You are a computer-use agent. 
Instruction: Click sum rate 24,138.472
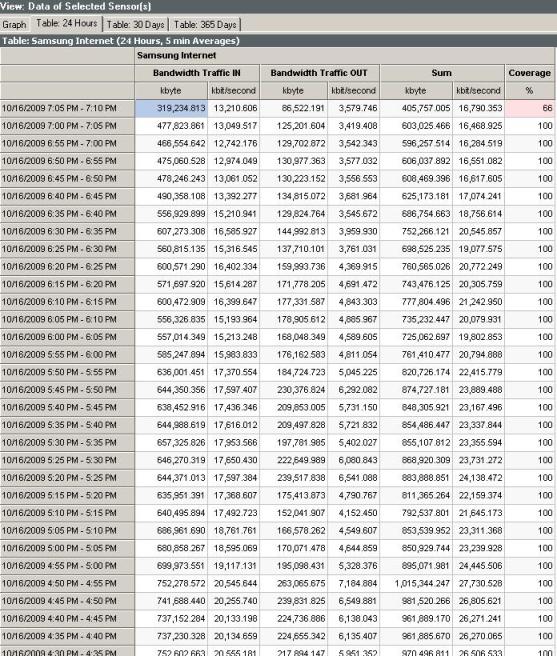[480, 477]
